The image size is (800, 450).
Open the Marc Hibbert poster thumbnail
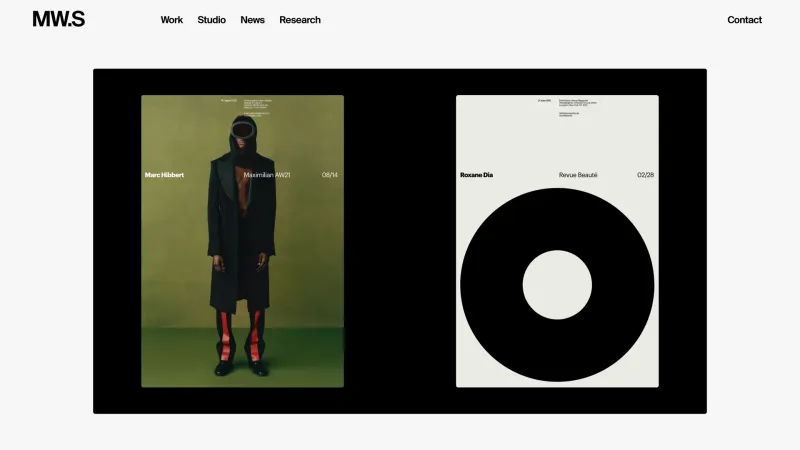[x=242, y=241]
